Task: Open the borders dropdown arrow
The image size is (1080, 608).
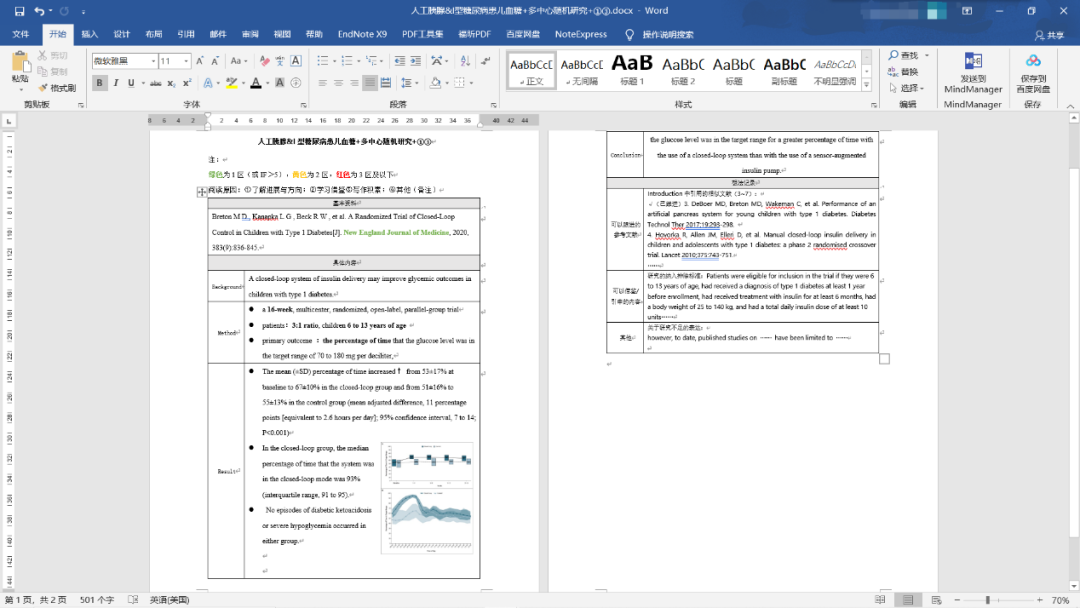Action: 472,83
